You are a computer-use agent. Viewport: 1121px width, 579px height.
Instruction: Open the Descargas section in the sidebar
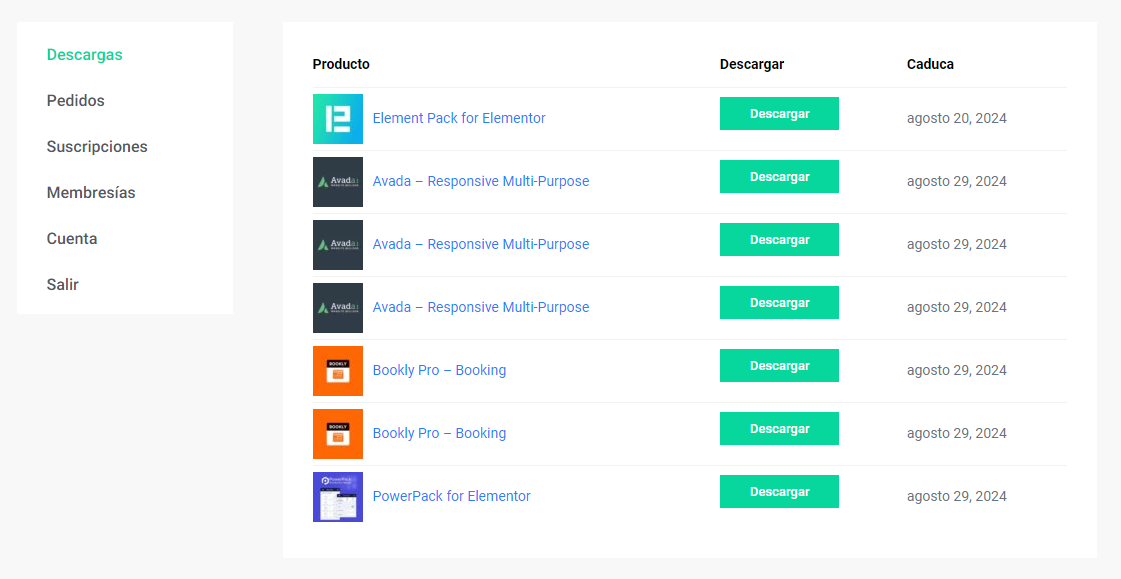click(x=84, y=54)
